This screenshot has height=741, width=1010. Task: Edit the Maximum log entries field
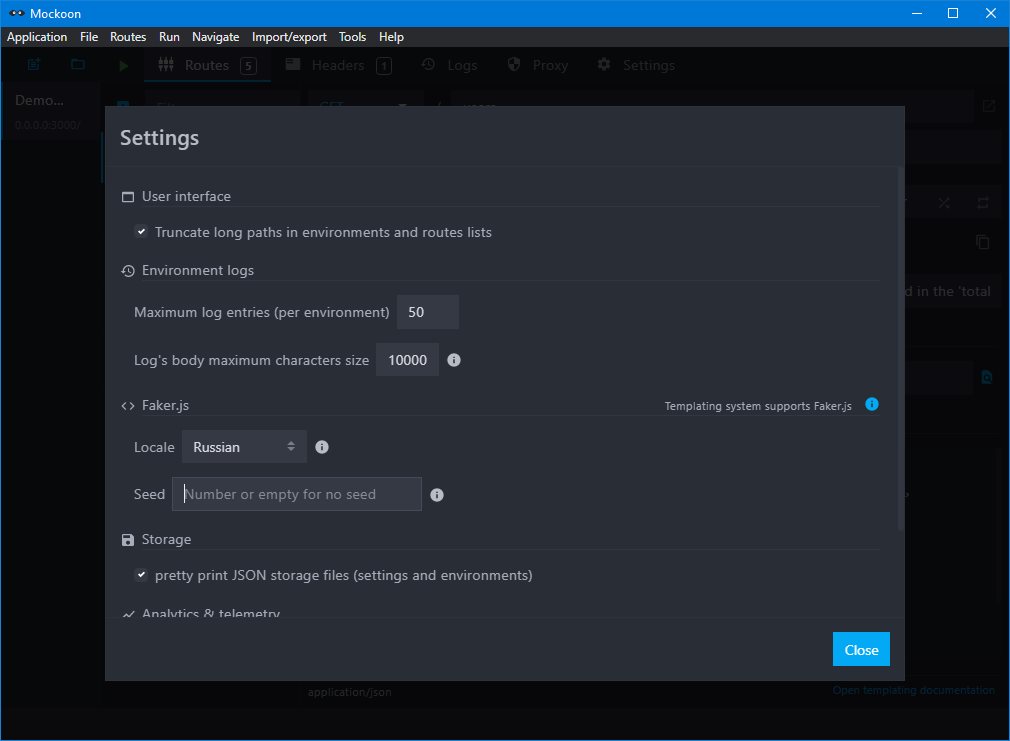coord(428,312)
